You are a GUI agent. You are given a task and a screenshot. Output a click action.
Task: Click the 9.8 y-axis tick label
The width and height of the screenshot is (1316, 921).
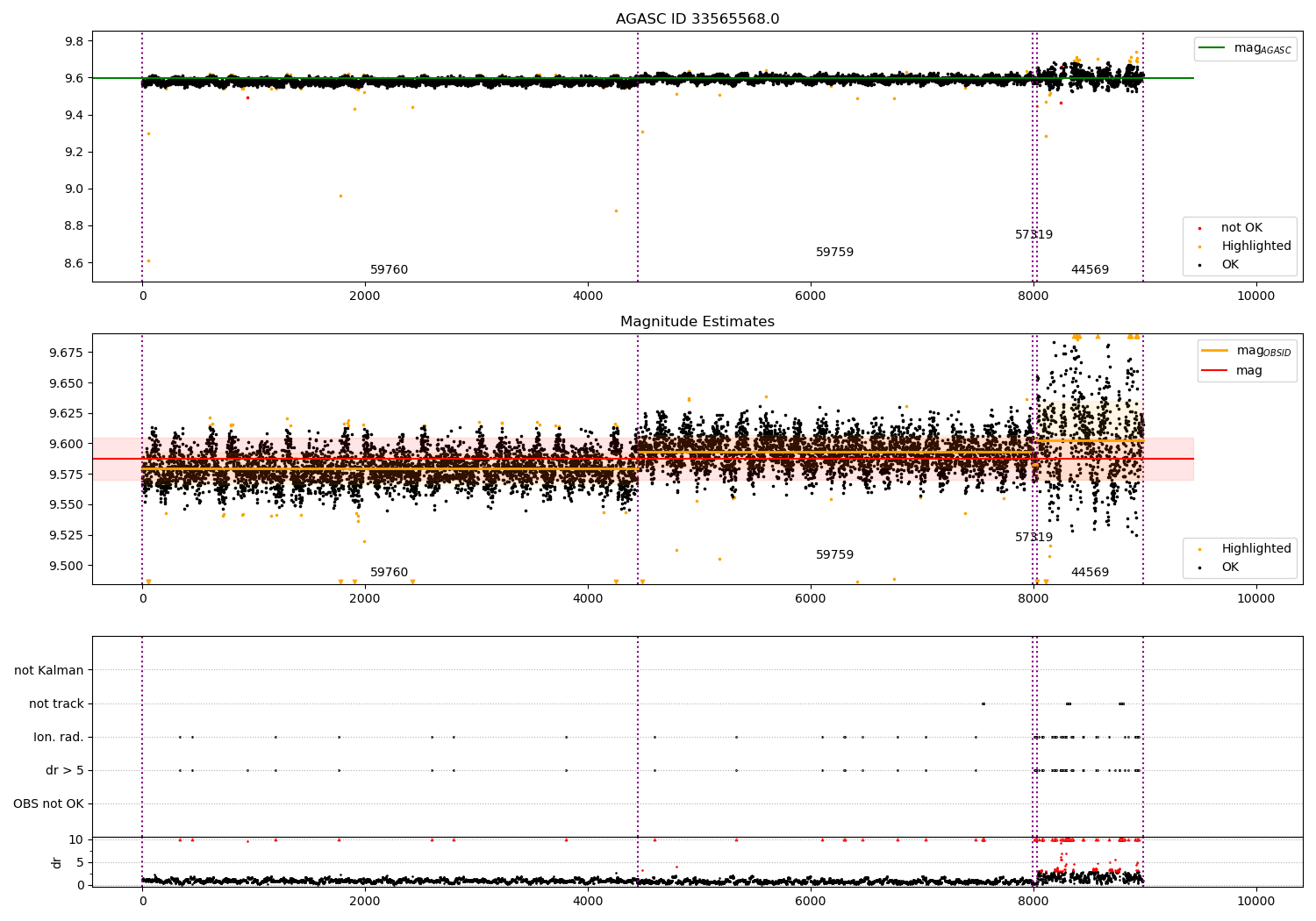click(75, 42)
